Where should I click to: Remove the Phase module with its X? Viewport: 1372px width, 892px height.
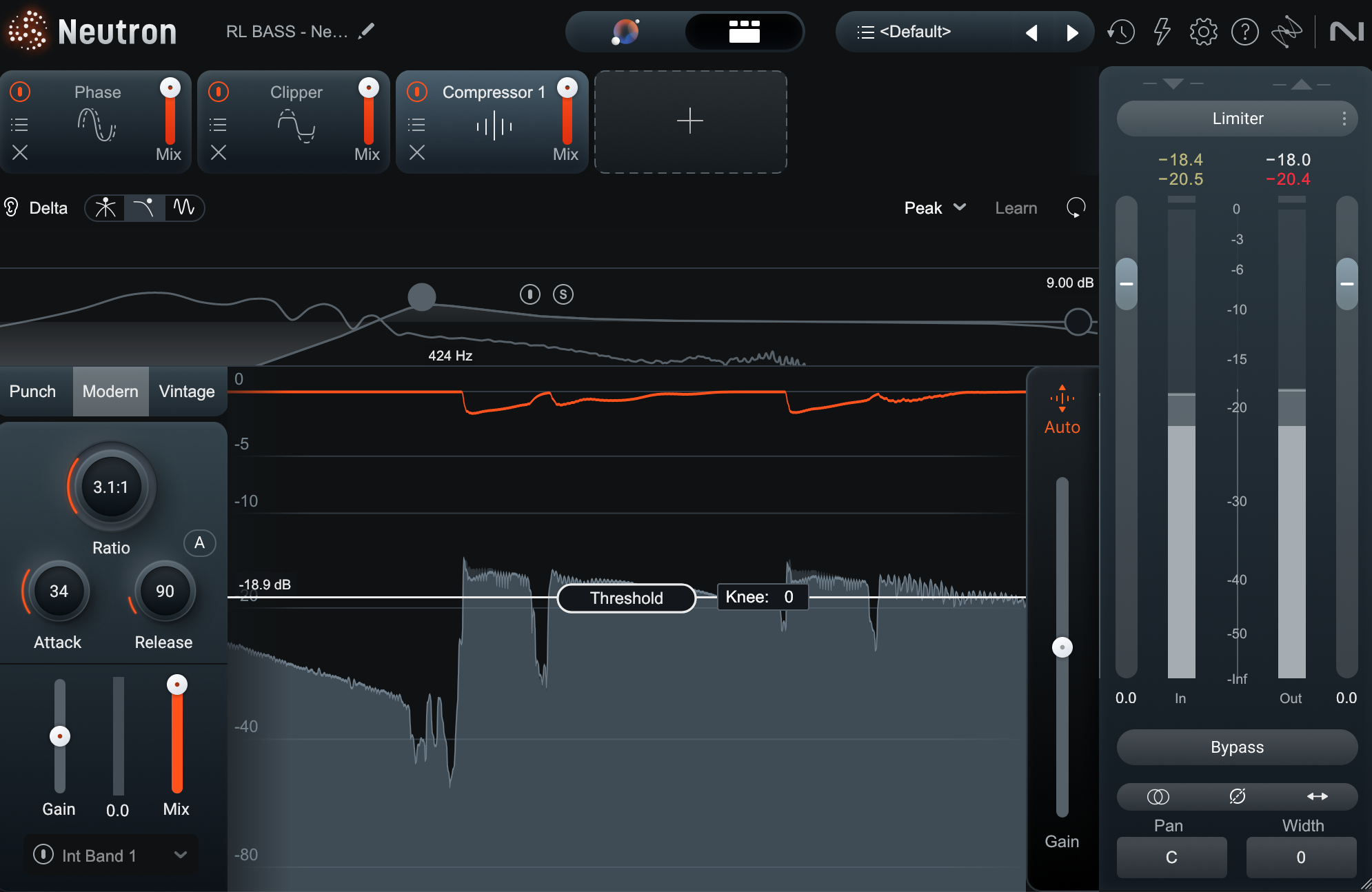20,152
